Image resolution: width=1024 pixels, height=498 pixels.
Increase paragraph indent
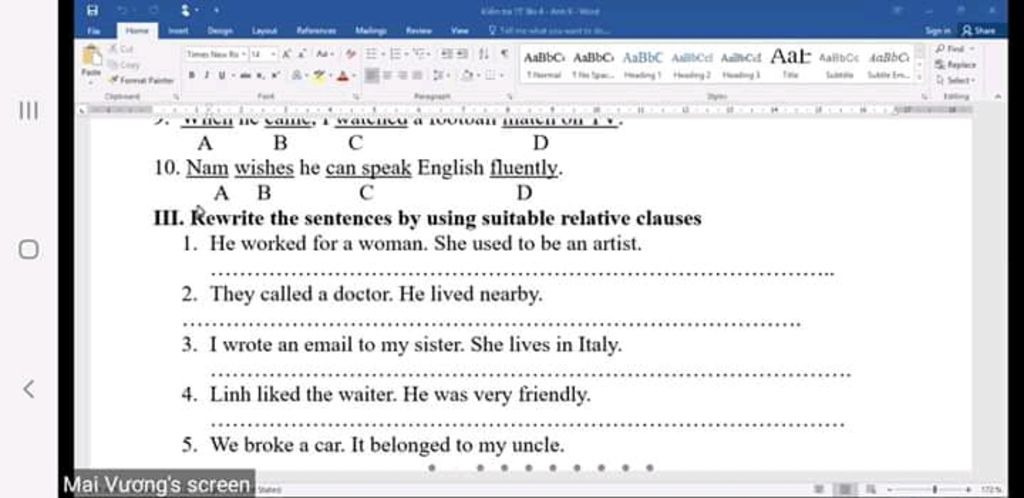click(461, 55)
